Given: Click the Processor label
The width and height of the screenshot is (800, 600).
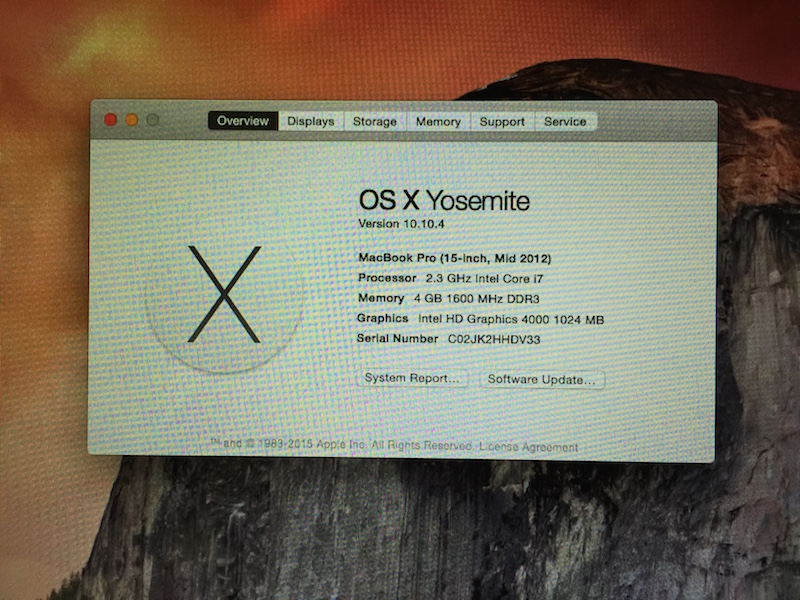Looking at the screenshot, I should click(387, 278).
